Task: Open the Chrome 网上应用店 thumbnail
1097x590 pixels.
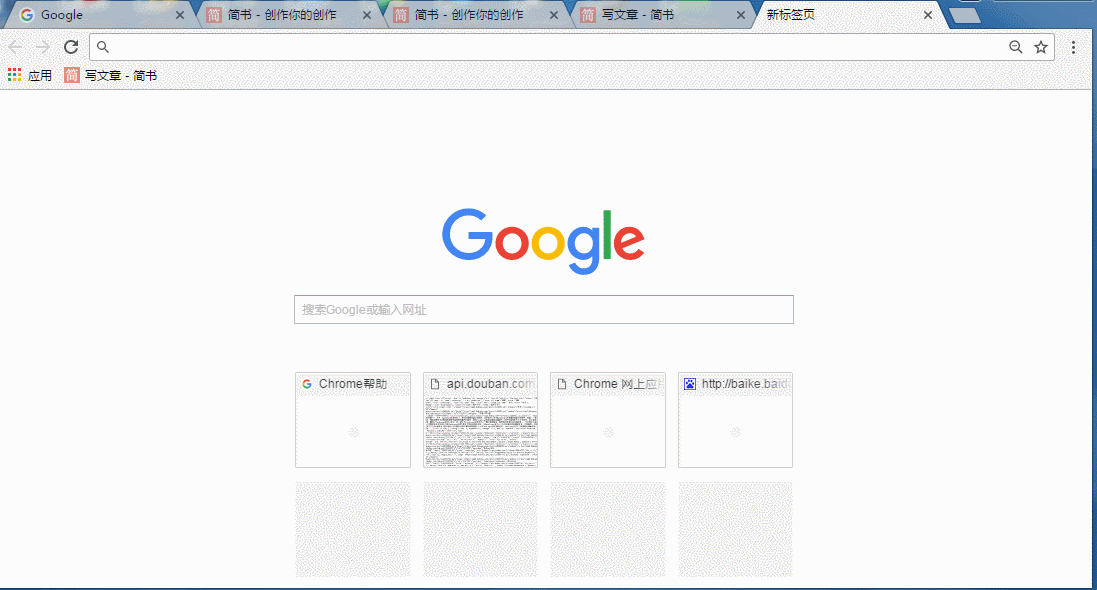Action: 608,420
